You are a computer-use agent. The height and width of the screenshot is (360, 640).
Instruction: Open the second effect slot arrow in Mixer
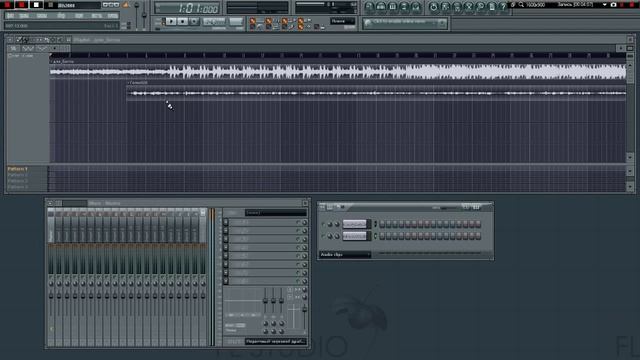pos(226,231)
